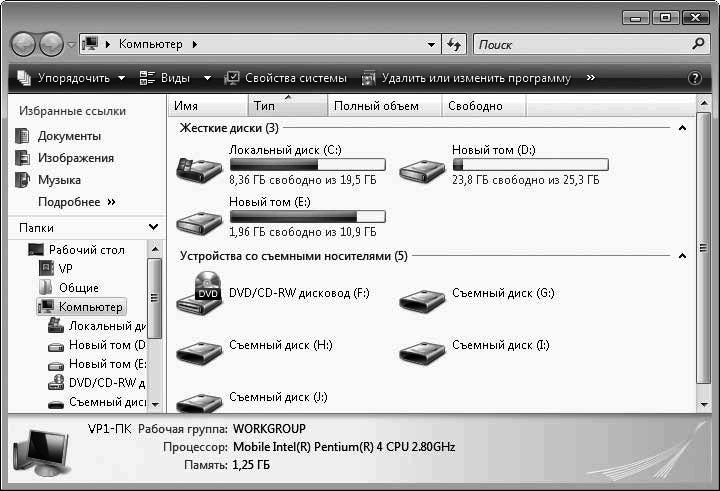Collapse the Жесткие диски group
720x491 pixels.
click(x=682, y=128)
